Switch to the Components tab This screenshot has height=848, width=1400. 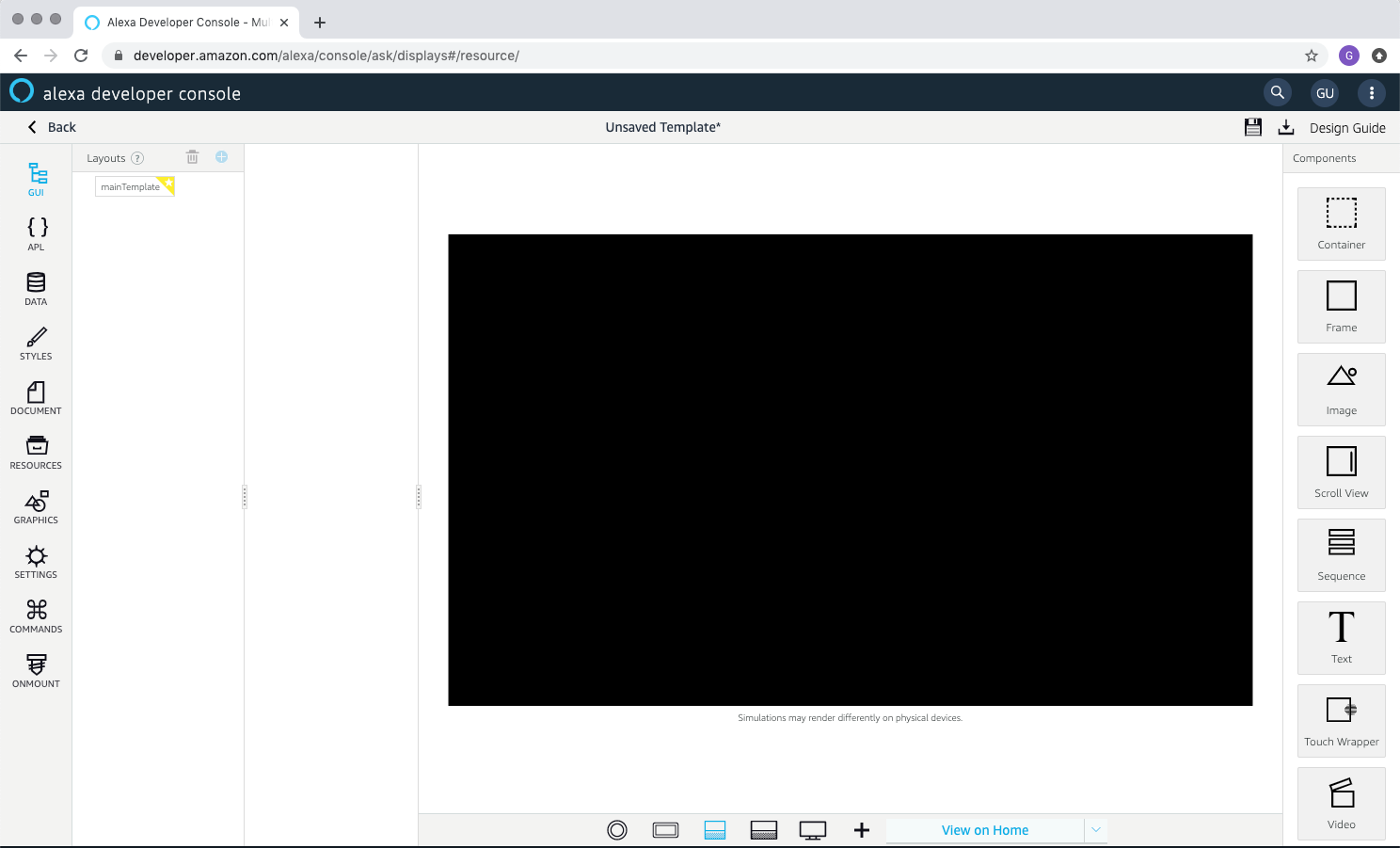click(1324, 157)
